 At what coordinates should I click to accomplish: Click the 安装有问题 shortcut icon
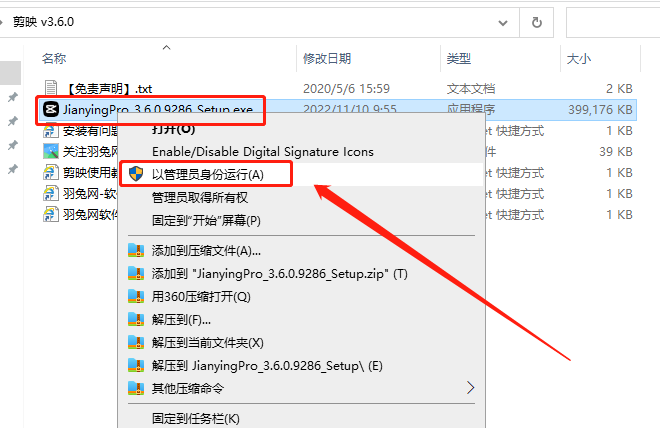(51, 130)
